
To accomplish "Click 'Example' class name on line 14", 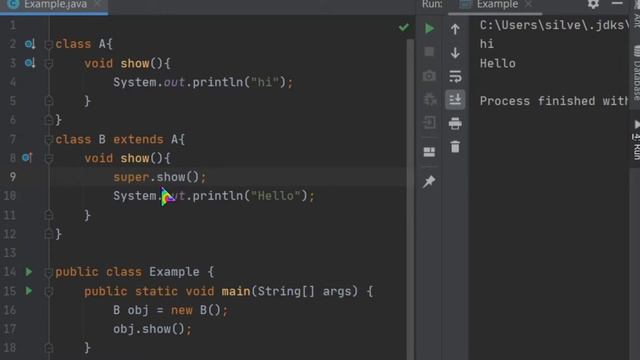I will [174, 272].
